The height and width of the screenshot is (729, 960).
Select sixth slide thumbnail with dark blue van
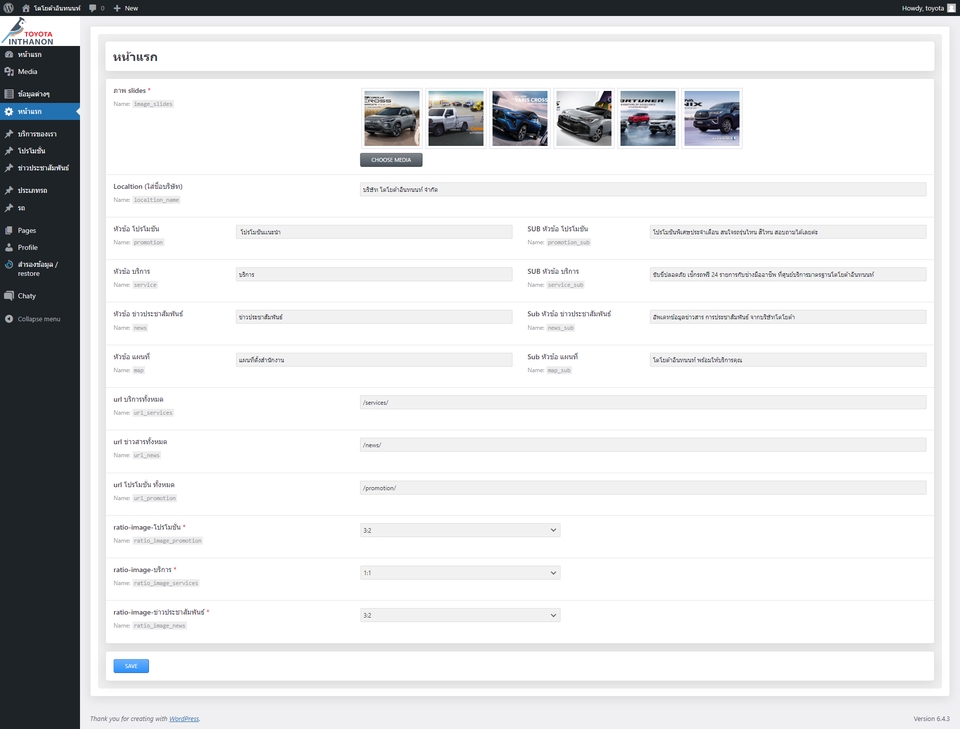pyautogui.click(x=711, y=118)
